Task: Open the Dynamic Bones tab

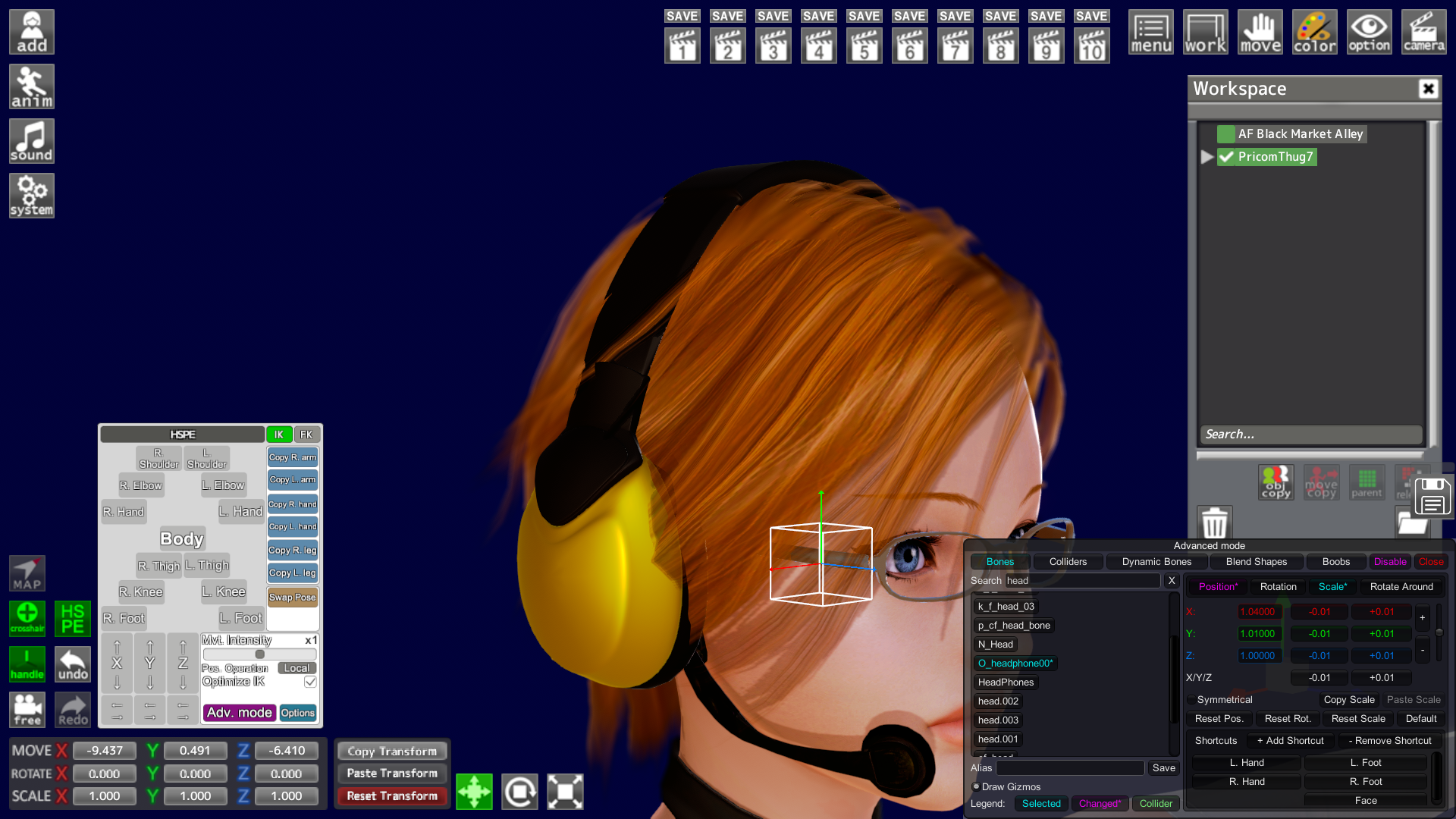Action: tap(1156, 562)
